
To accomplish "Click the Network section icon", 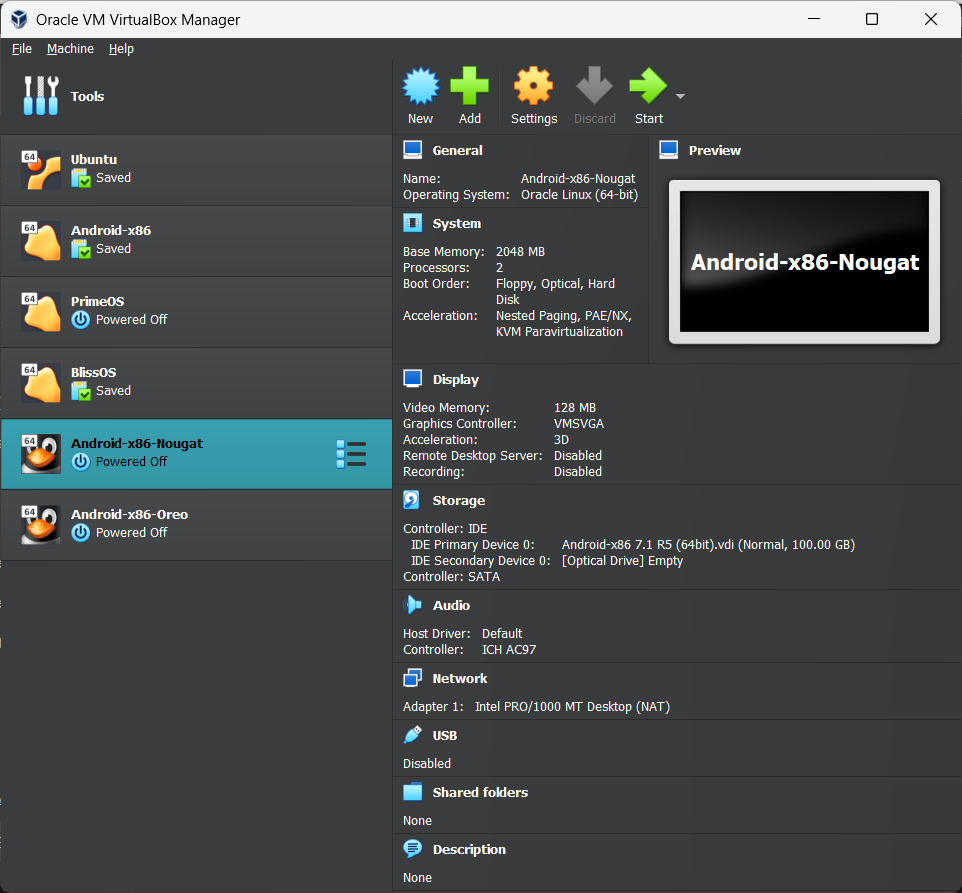I will tap(413, 678).
